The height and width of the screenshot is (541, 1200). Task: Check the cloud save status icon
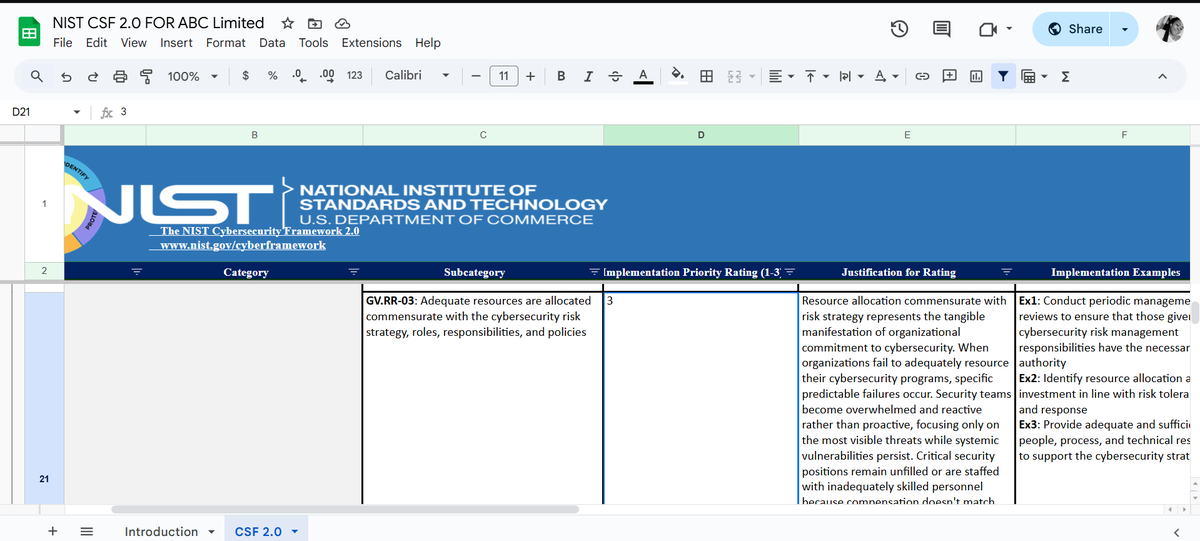(x=342, y=23)
